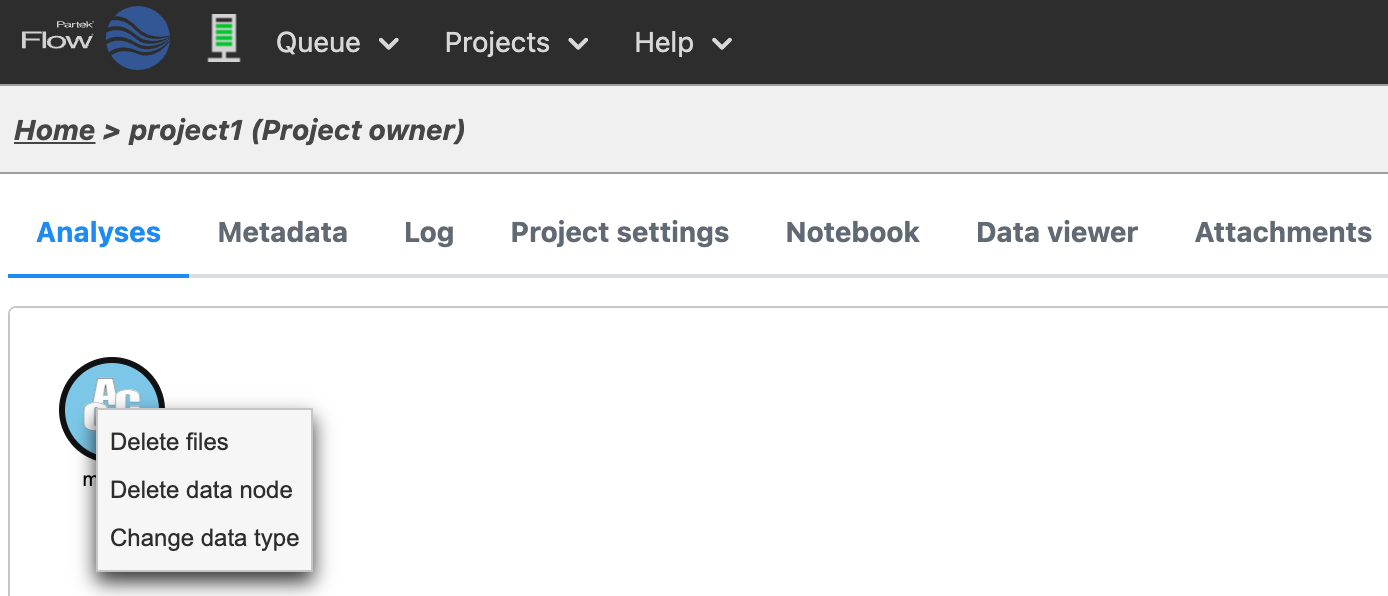
Task: Switch to the Metadata tab
Action: pyautogui.click(x=282, y=232)
